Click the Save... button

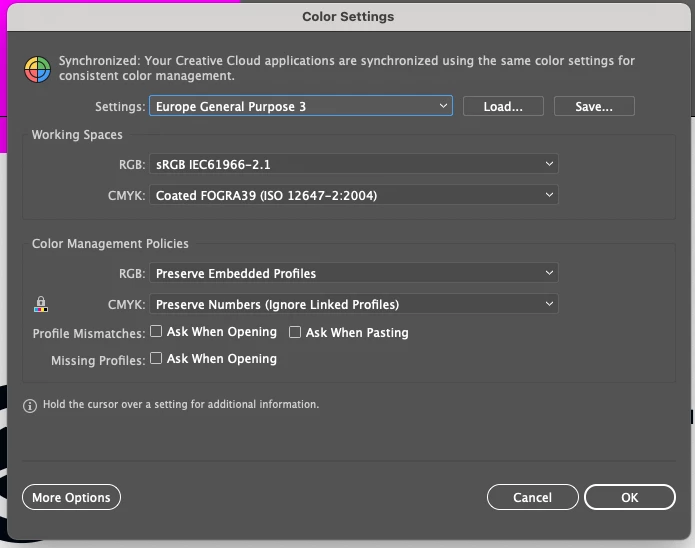point(594,106)
